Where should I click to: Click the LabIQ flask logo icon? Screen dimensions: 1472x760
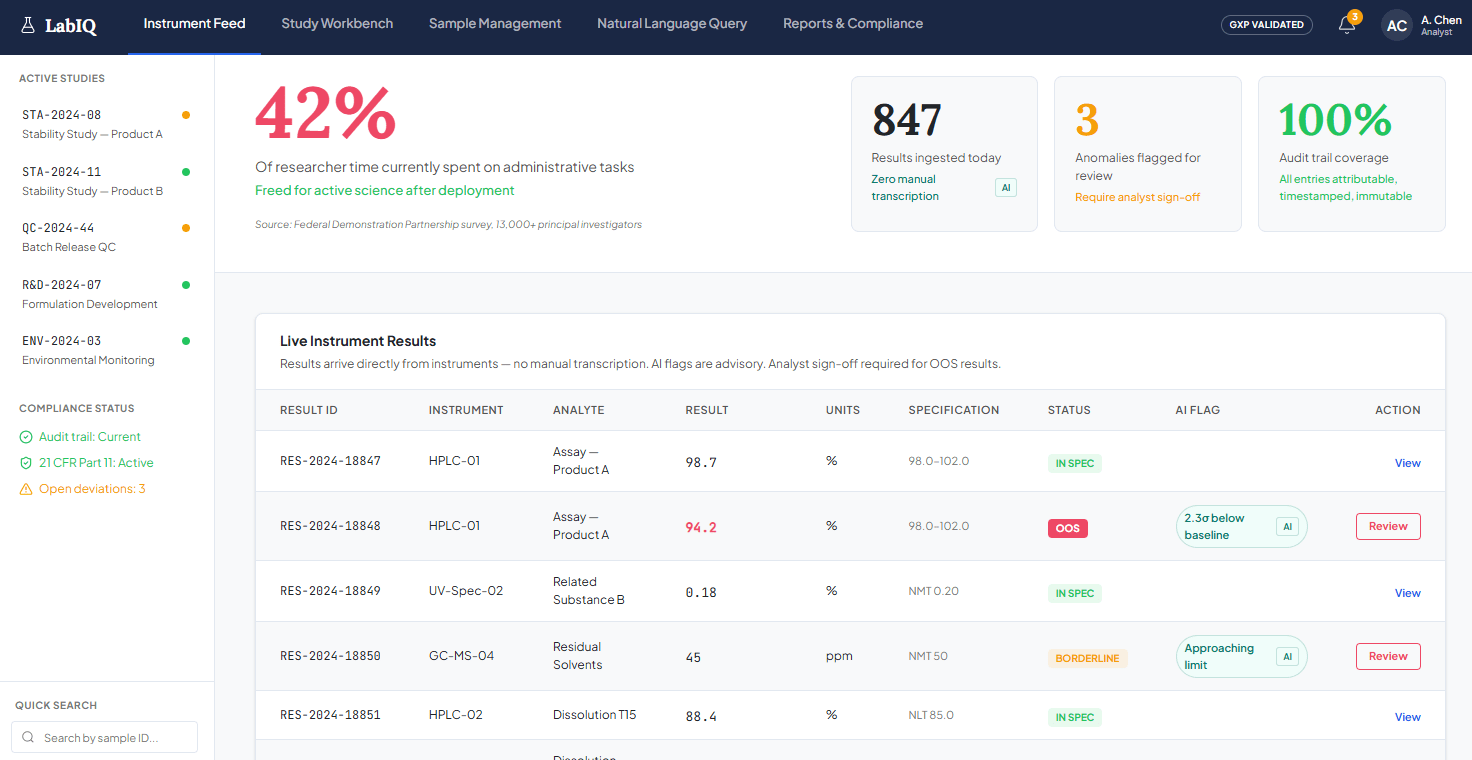click(28, 25)
